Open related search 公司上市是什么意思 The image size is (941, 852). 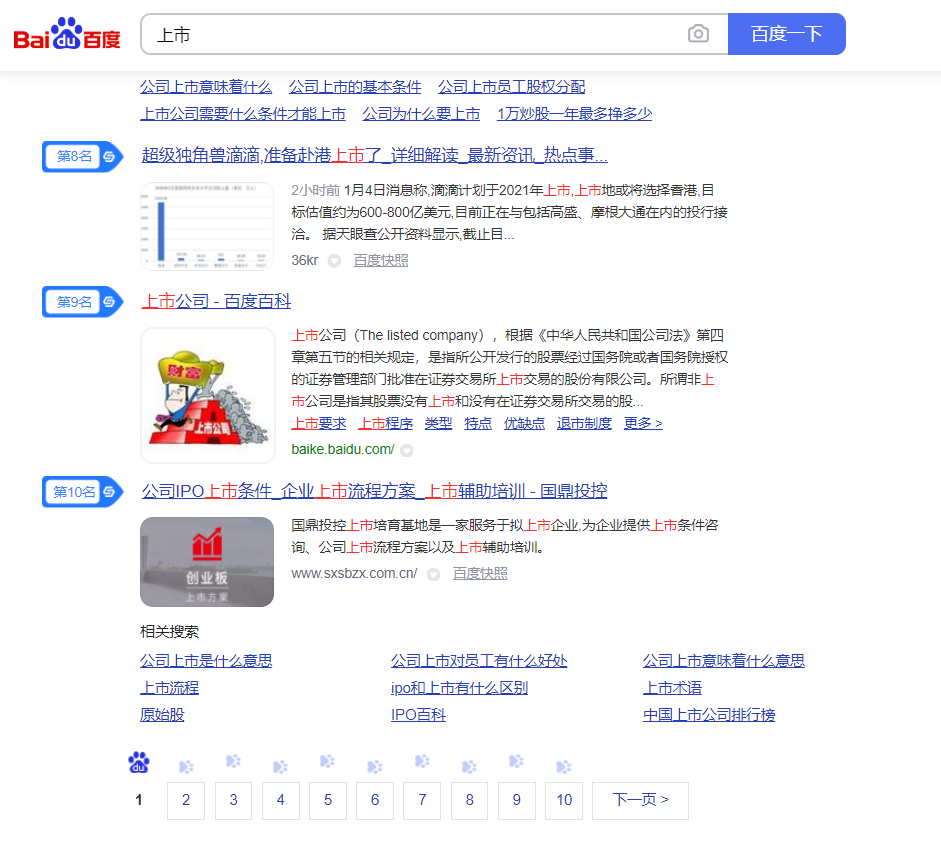(206, 661)
